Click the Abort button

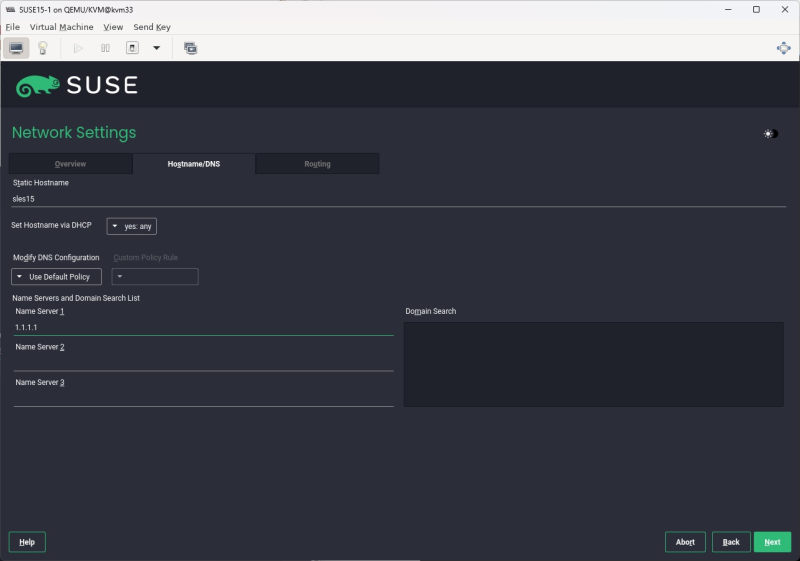pos(685,542)
